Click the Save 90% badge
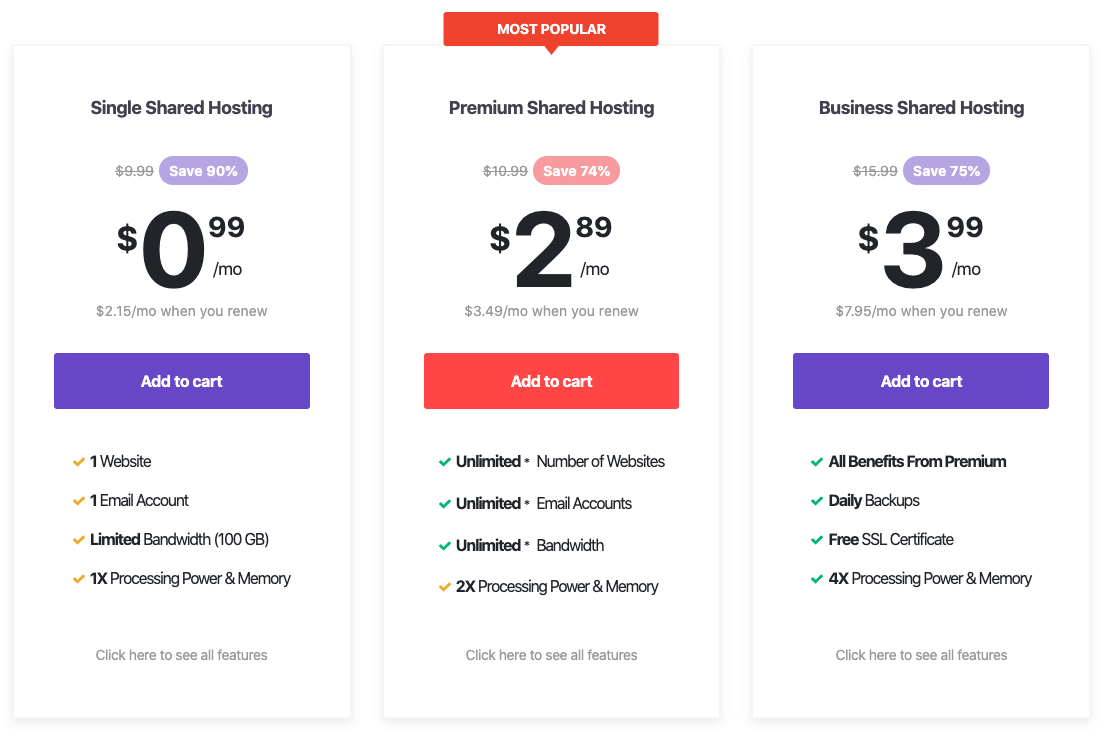This screenshot has height=746, width=1109. point(204,171)
